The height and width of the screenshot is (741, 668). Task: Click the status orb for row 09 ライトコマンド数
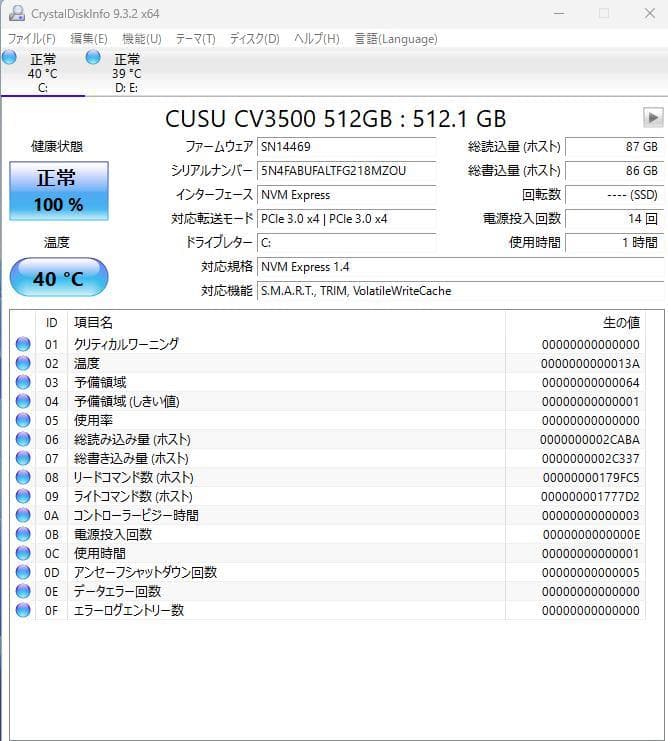coord(23,496)
